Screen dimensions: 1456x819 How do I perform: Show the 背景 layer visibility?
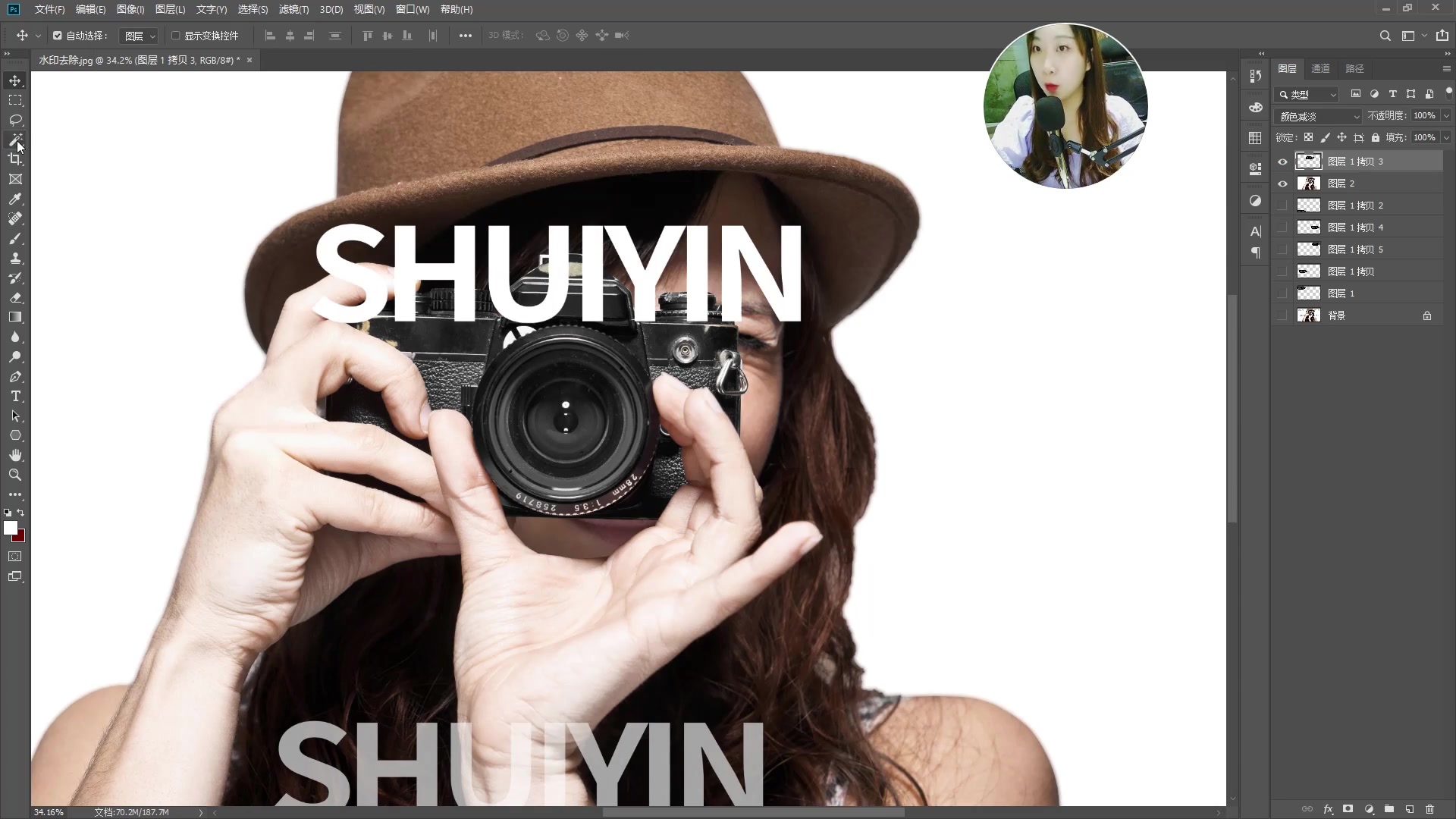[1282, 315]
